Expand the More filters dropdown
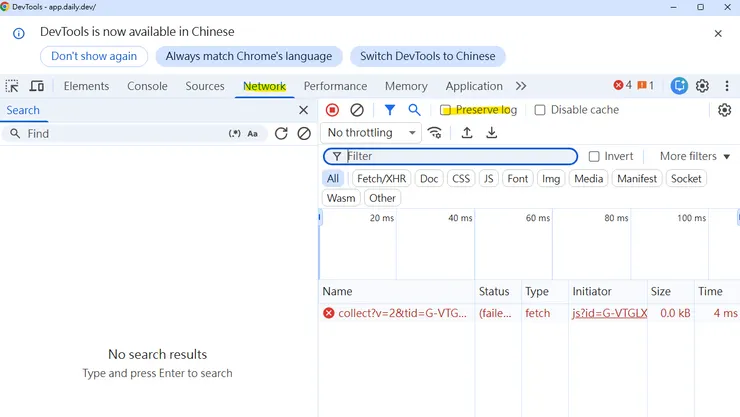The width and height of the screenshot is (740, 417). coord(695,156)
